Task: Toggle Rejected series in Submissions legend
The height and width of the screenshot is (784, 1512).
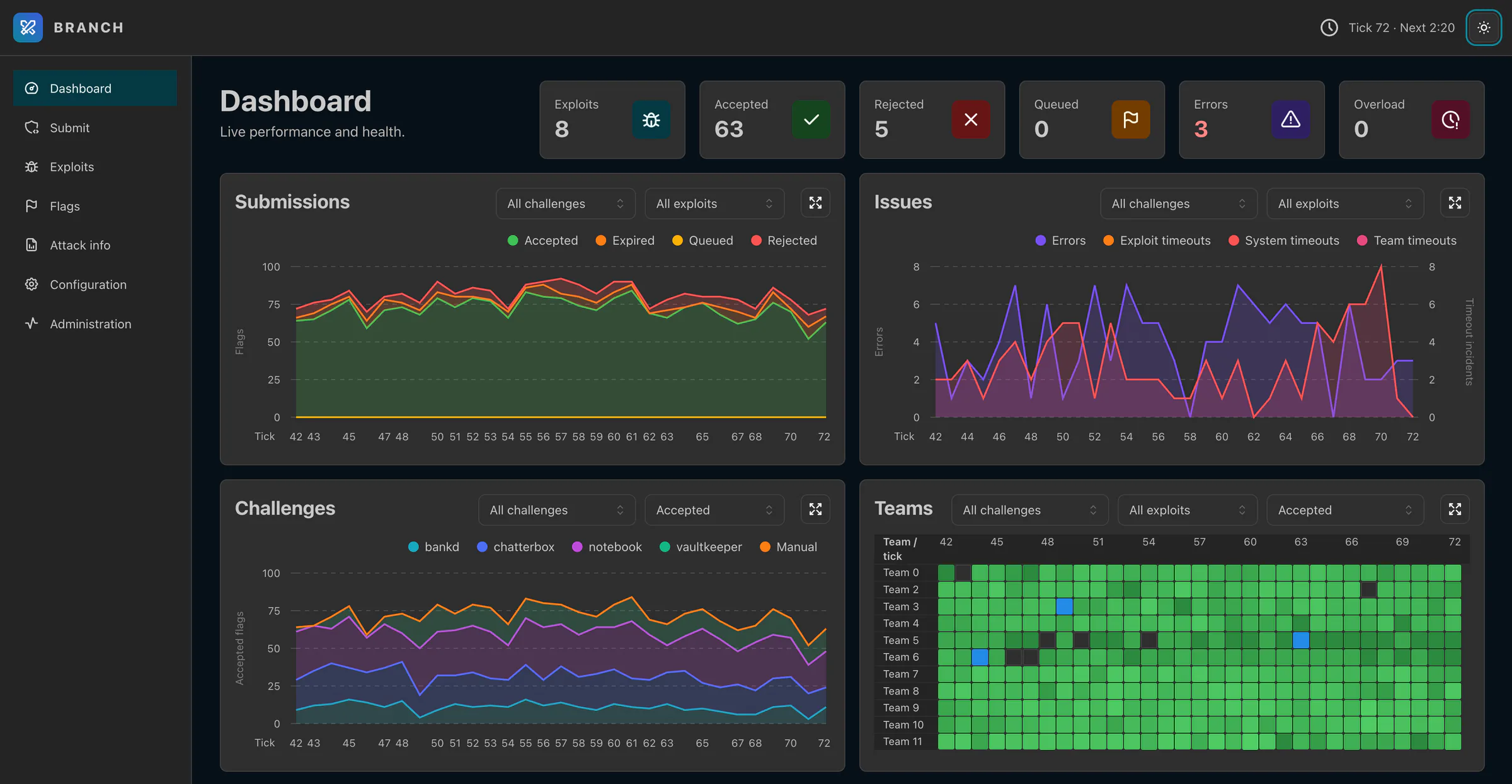Action: click(784, 241)
